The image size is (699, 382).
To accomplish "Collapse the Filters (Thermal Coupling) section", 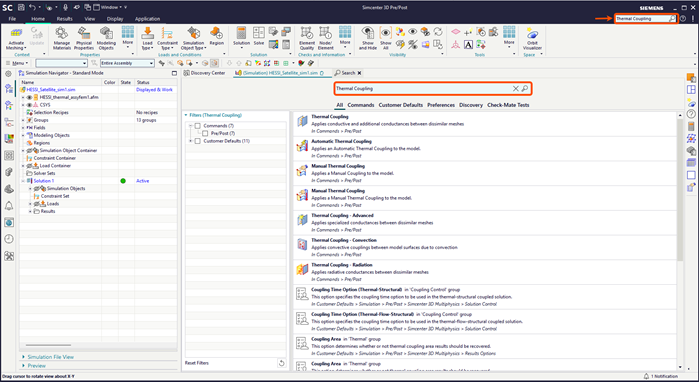I will point(186,115).
